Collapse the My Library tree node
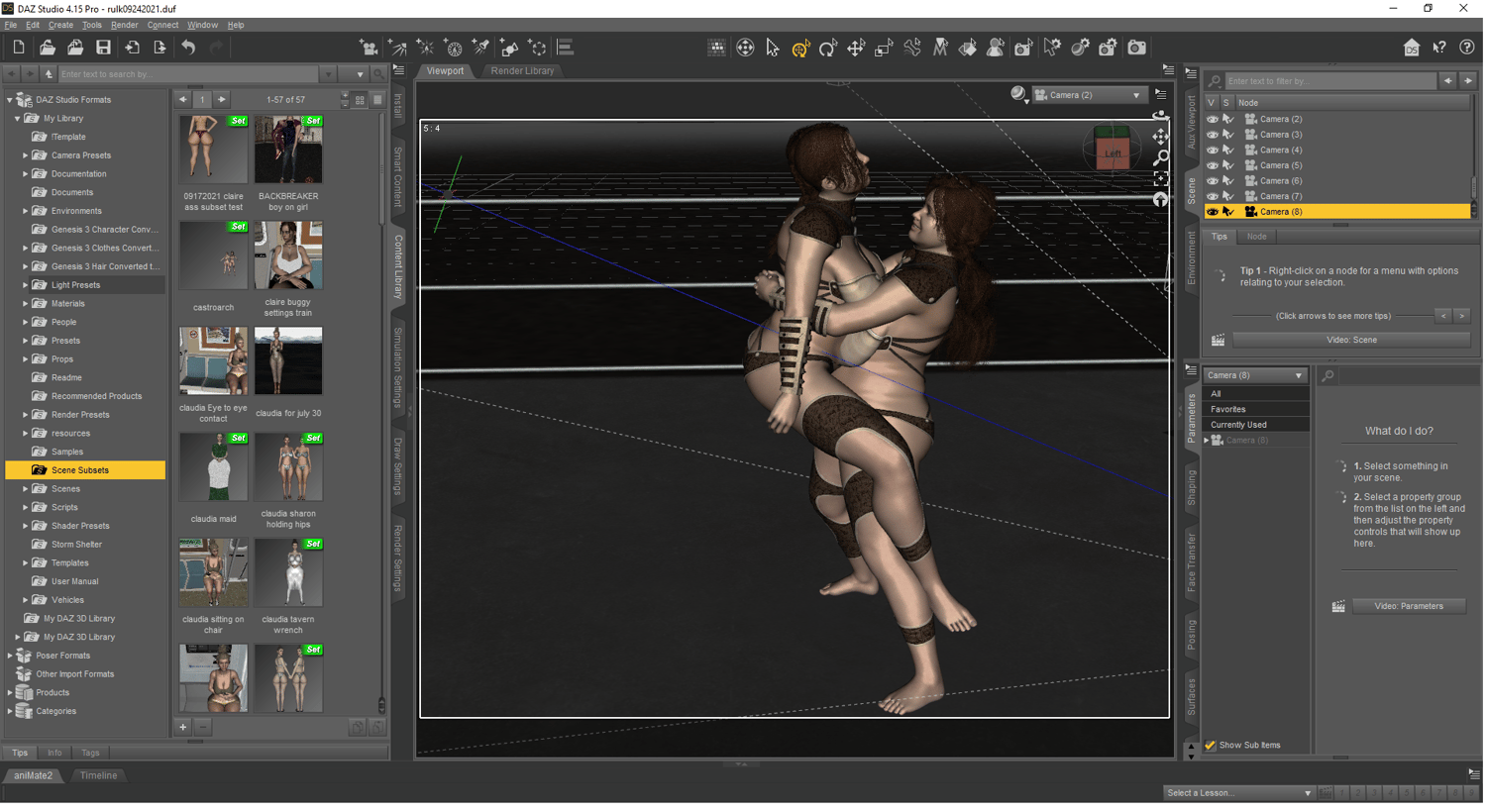This screenshot has width=1486, height=812. [x=17, y=119]
